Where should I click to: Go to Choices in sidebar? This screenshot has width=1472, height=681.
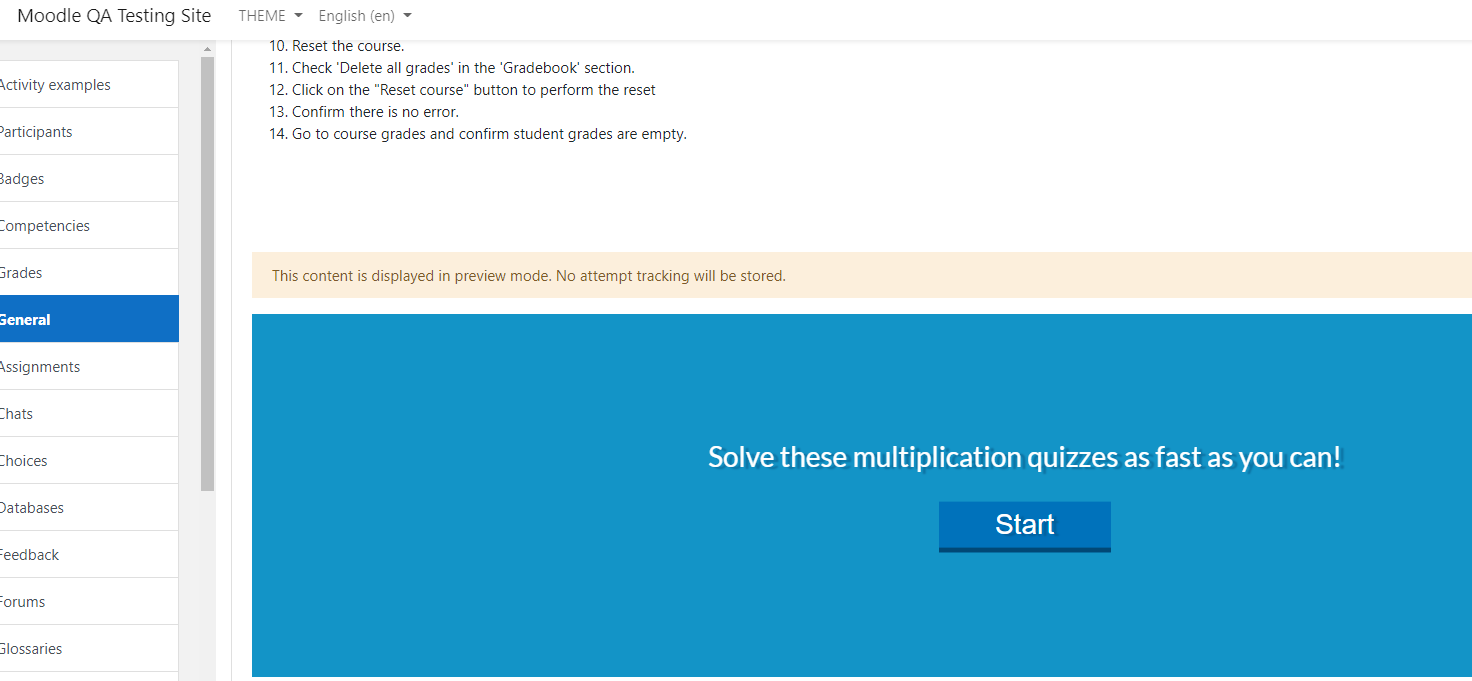pyautogui.click(x=89, y=461)
